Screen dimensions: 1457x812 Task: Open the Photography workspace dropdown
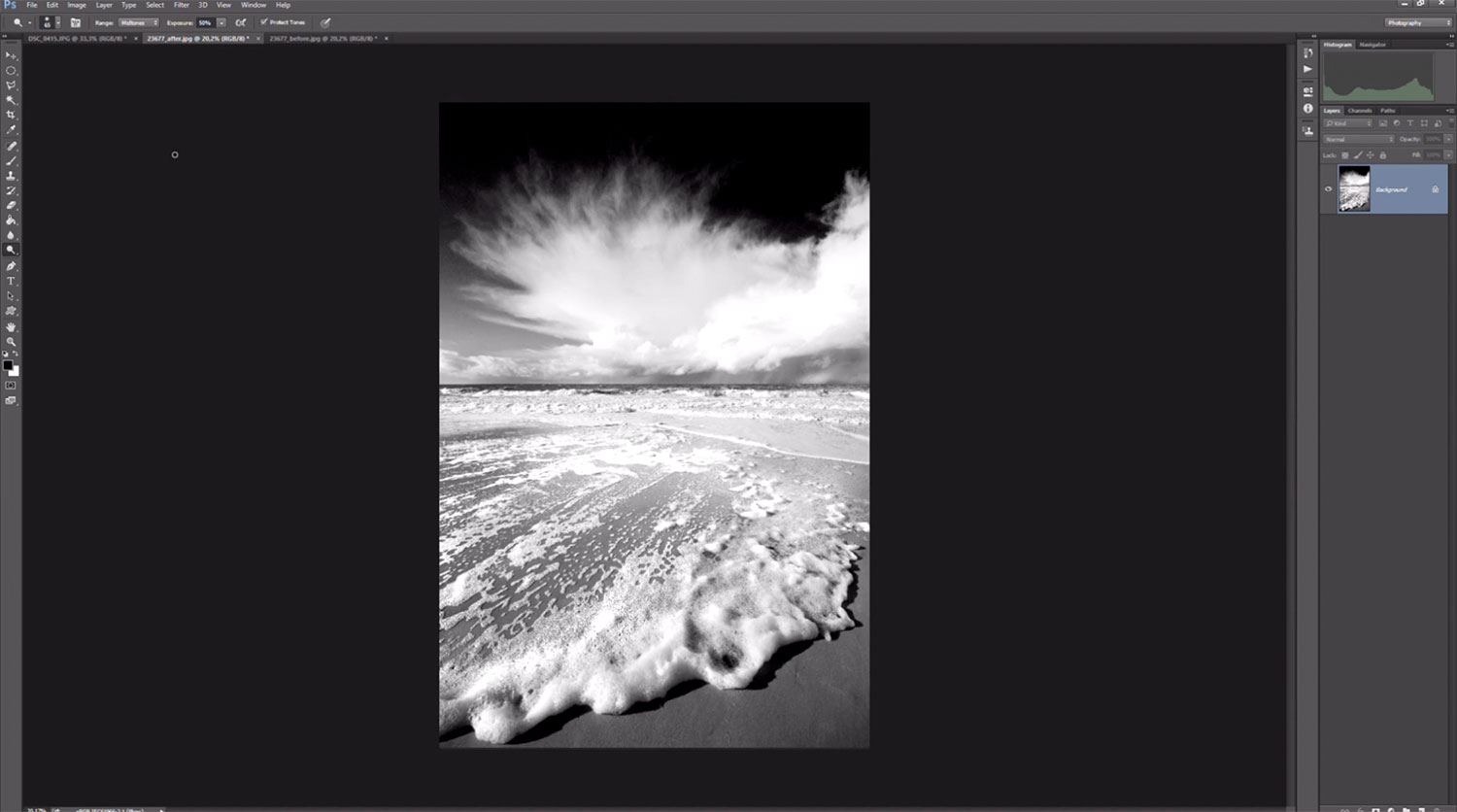point(1417,22)
